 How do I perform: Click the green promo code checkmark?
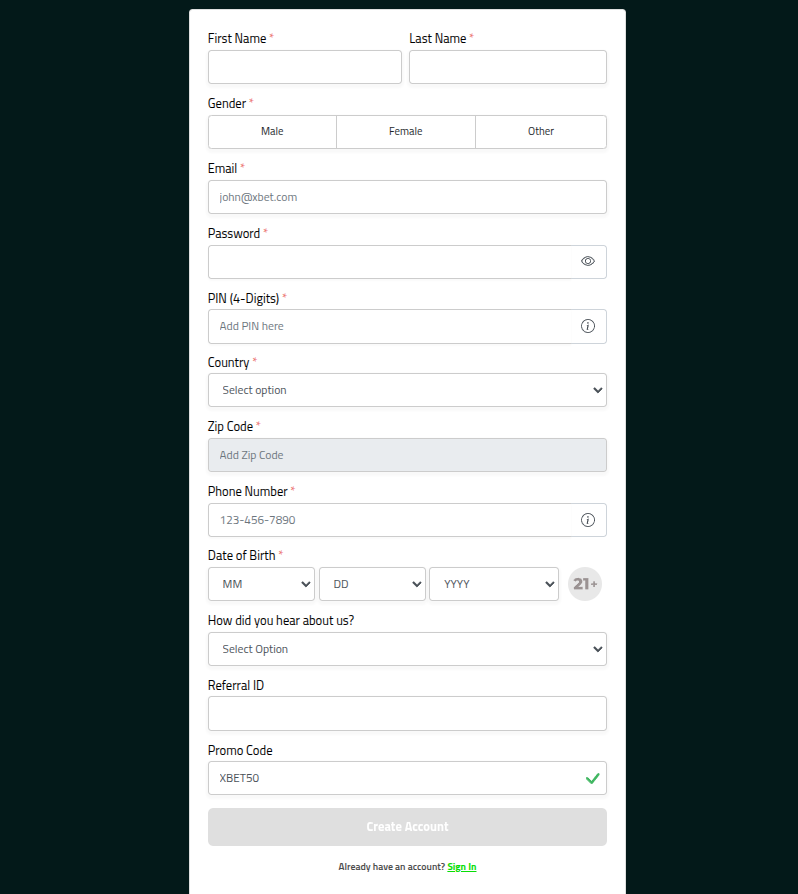tap(592, 778)
